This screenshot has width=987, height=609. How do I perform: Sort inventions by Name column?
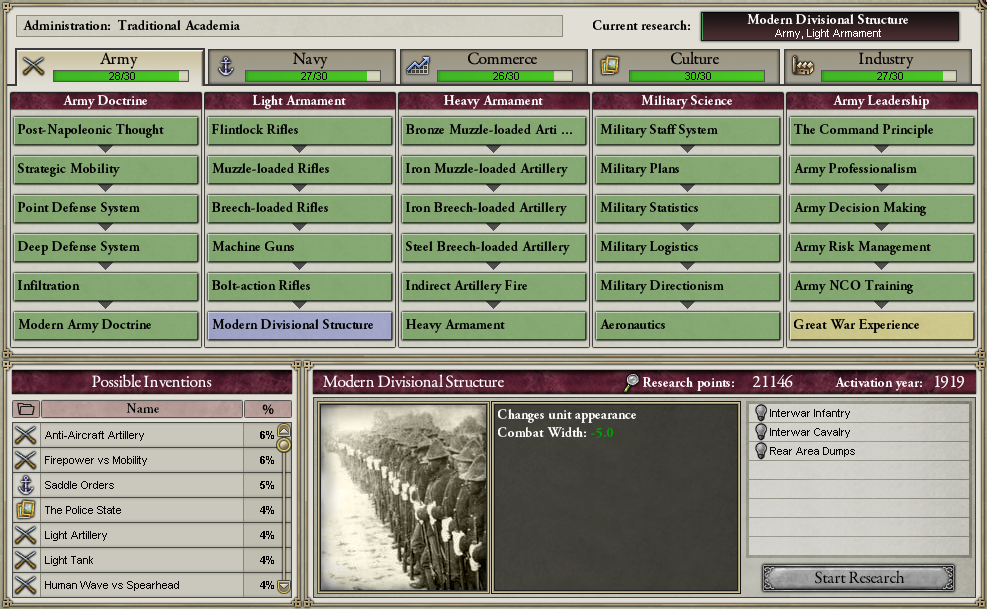pos(142,409)
